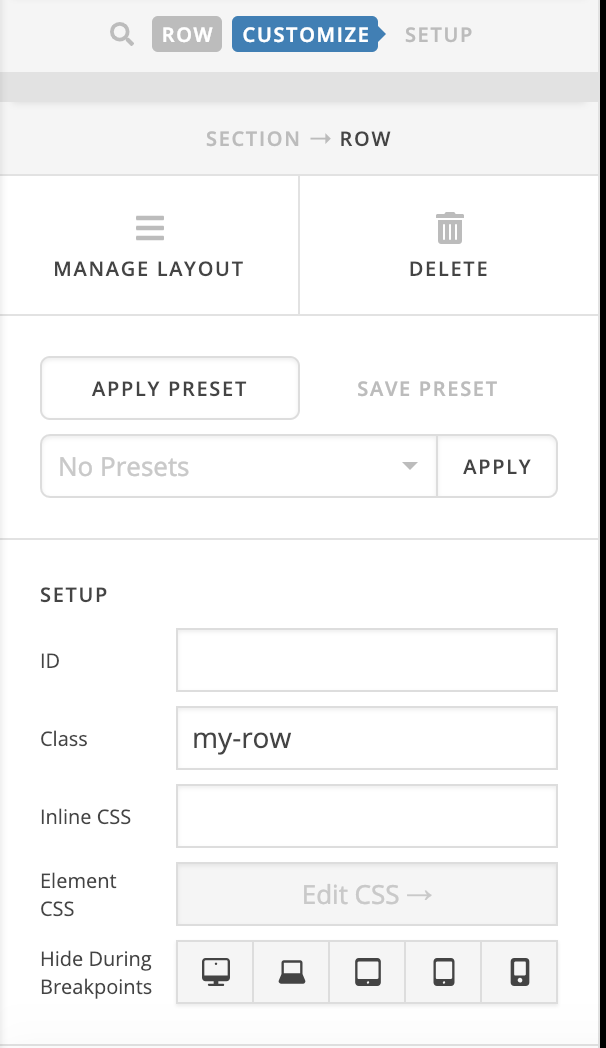Click the Class field containing my-row
Viewport: 606px width, 1048px height.
[367, 738]
